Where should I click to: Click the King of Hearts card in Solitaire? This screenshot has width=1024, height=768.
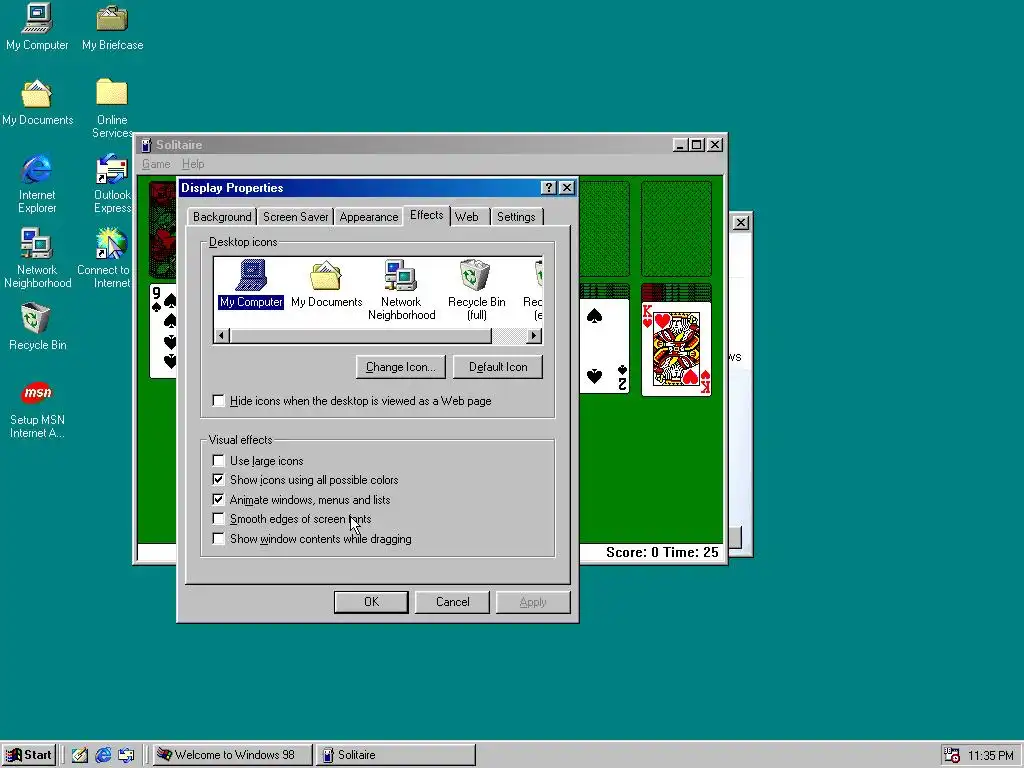tap(676, 349)
